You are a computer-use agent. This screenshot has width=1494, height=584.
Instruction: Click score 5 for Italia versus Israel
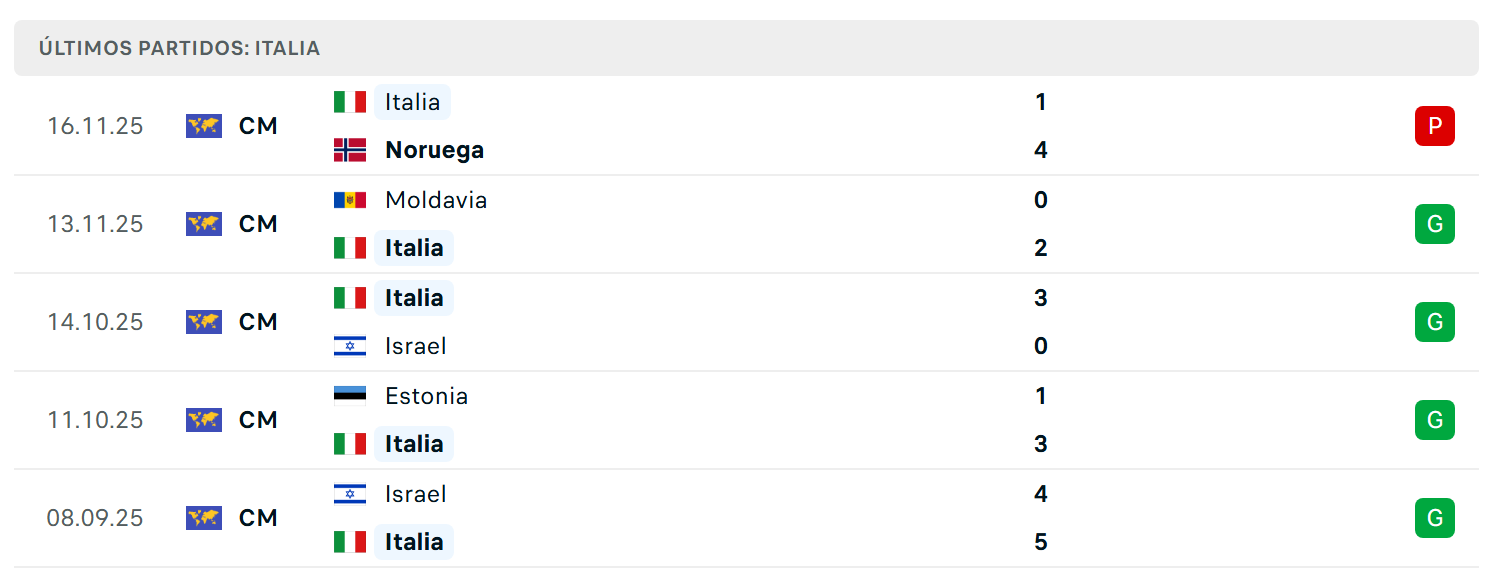coord(1041,542)
